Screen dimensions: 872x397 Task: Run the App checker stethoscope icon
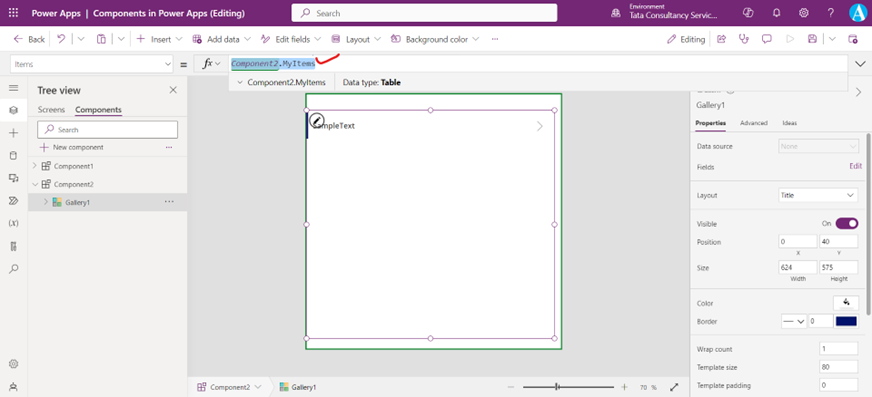744,39
